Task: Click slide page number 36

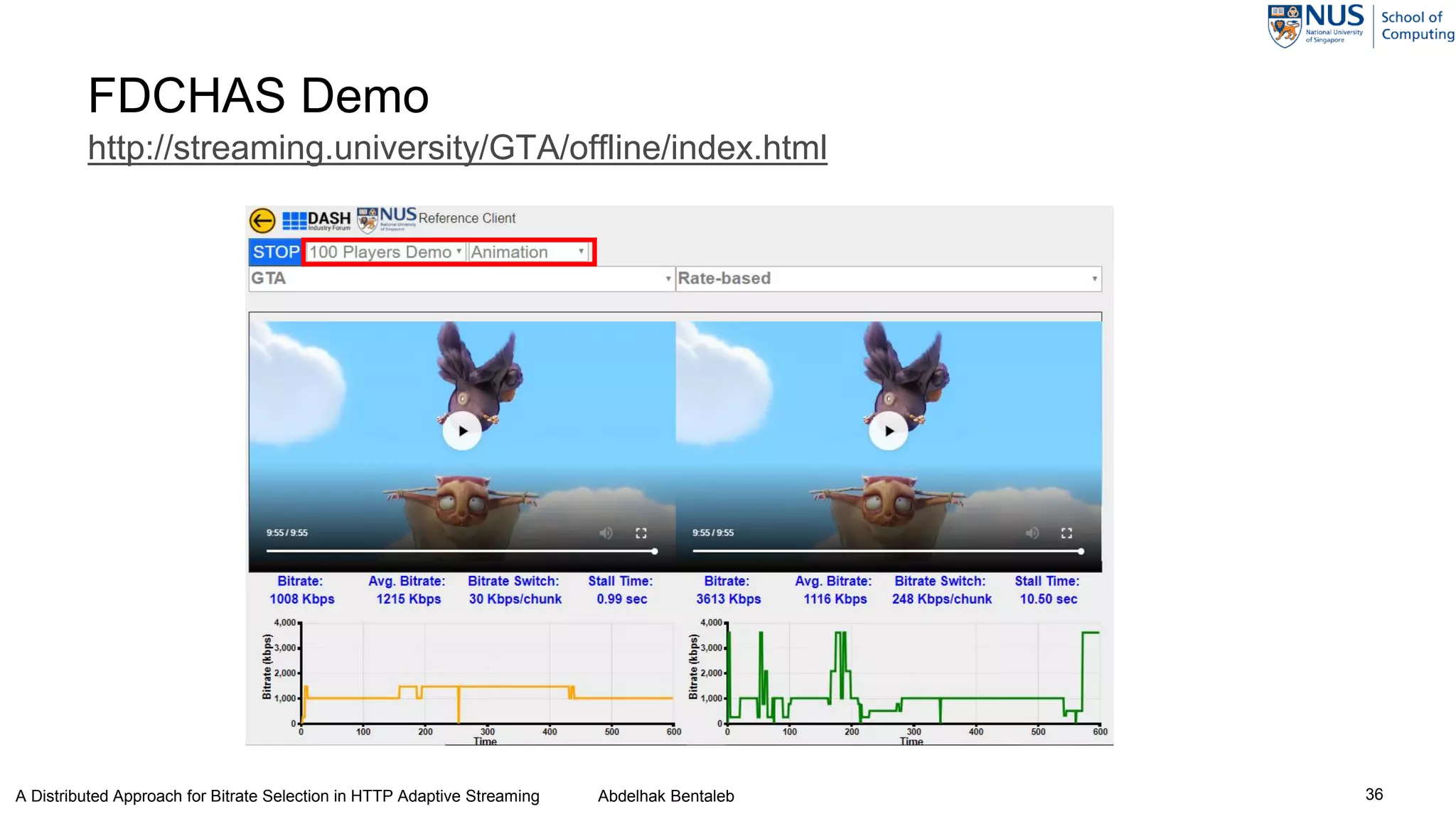Action: coord(1374,794)
